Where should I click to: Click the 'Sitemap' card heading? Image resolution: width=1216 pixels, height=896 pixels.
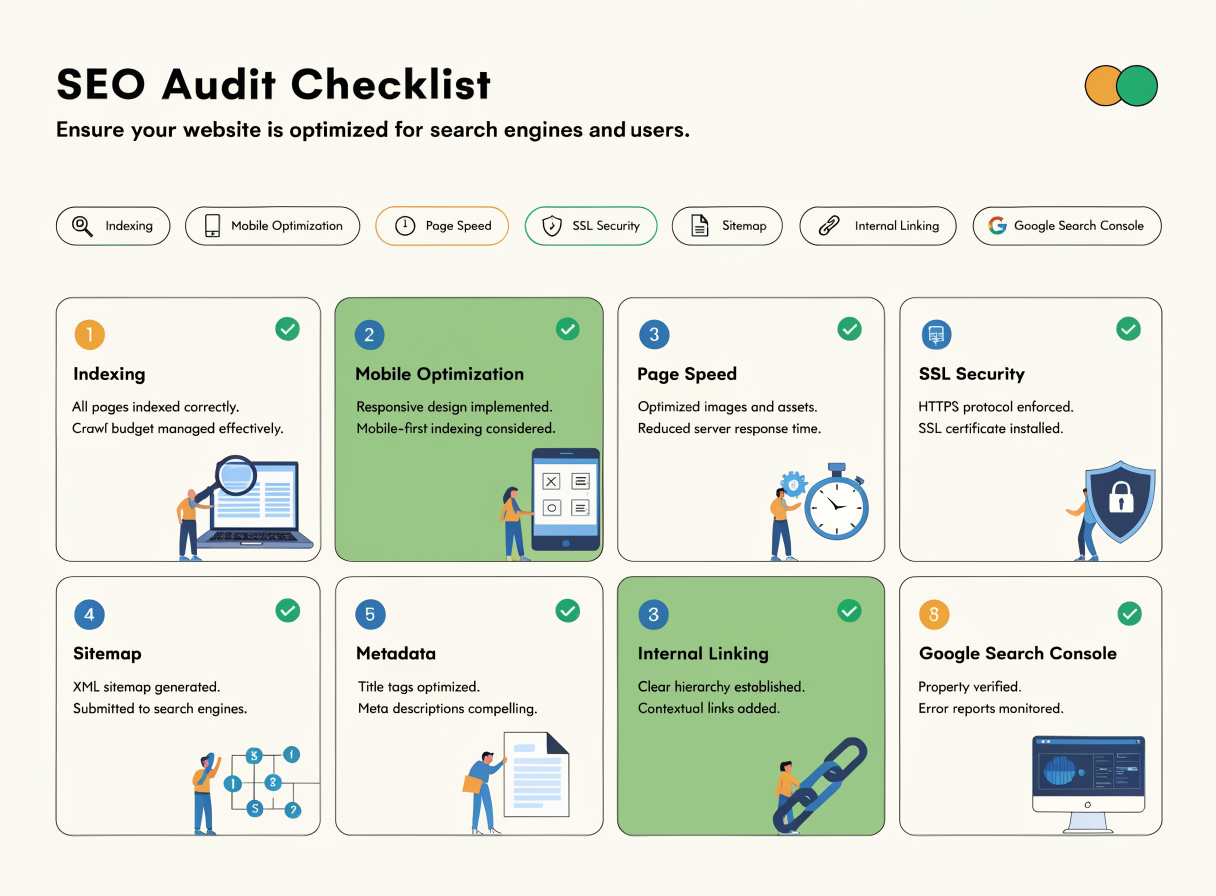click(x=107, y=654)
